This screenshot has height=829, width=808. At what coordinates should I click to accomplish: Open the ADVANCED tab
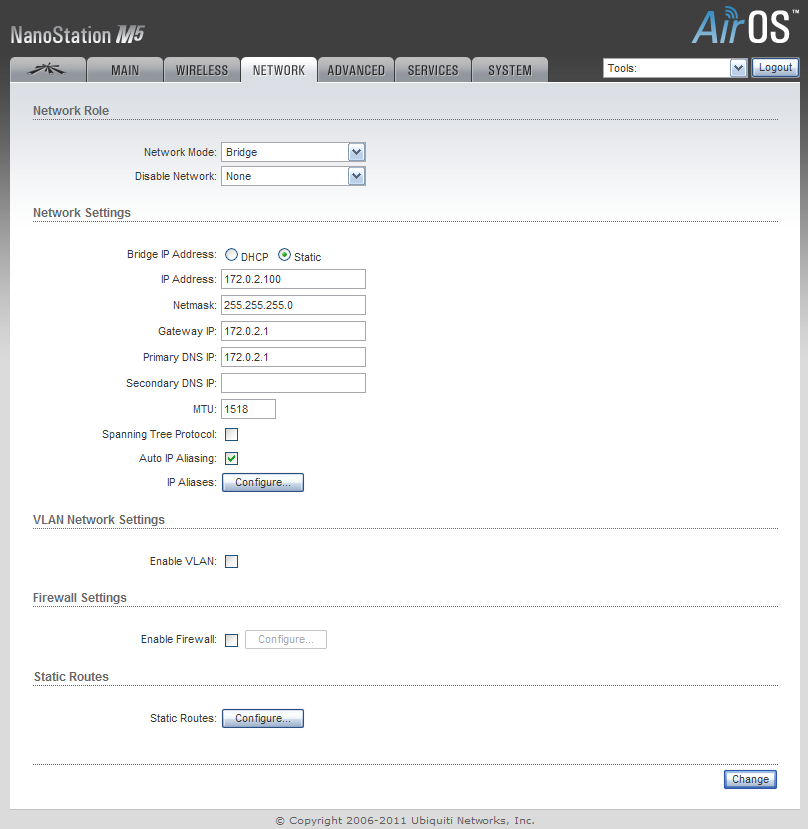(x=356, y=70)
